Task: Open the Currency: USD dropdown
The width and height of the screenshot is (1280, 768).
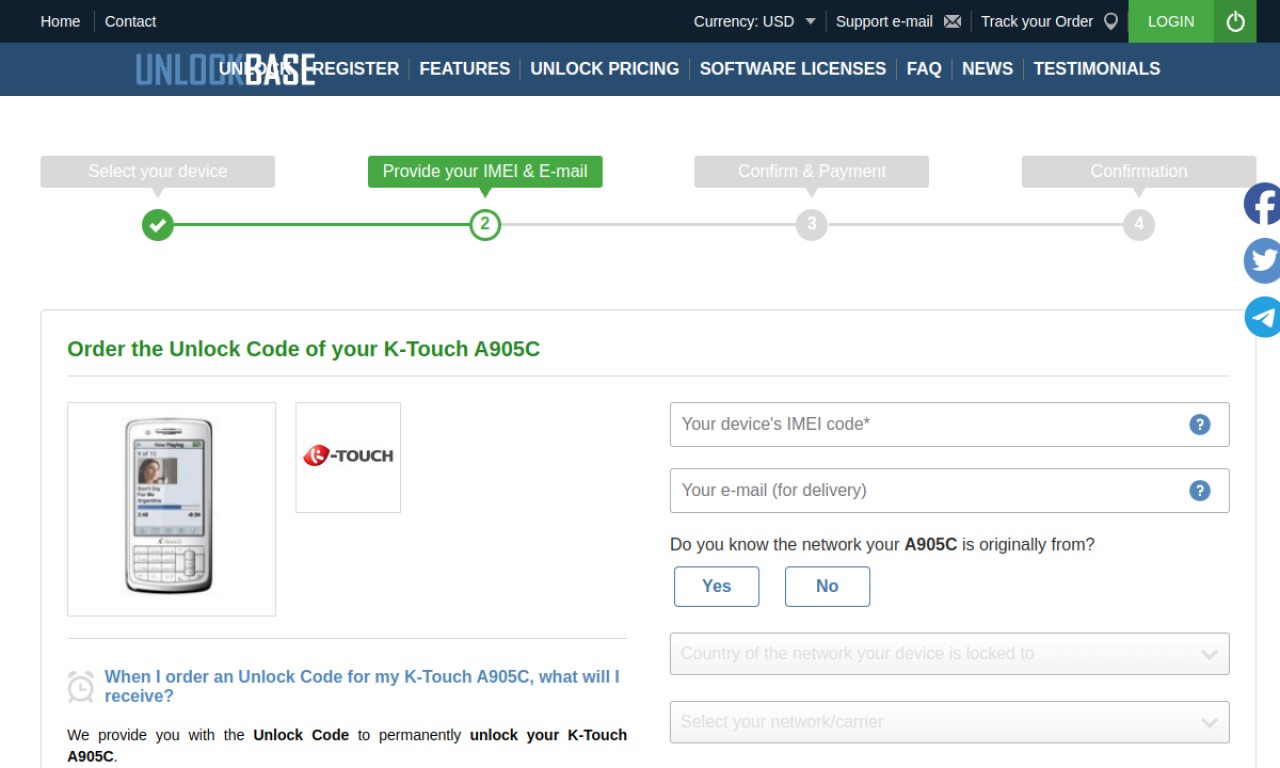Action: pyautogui.click(x=755, y=21)
